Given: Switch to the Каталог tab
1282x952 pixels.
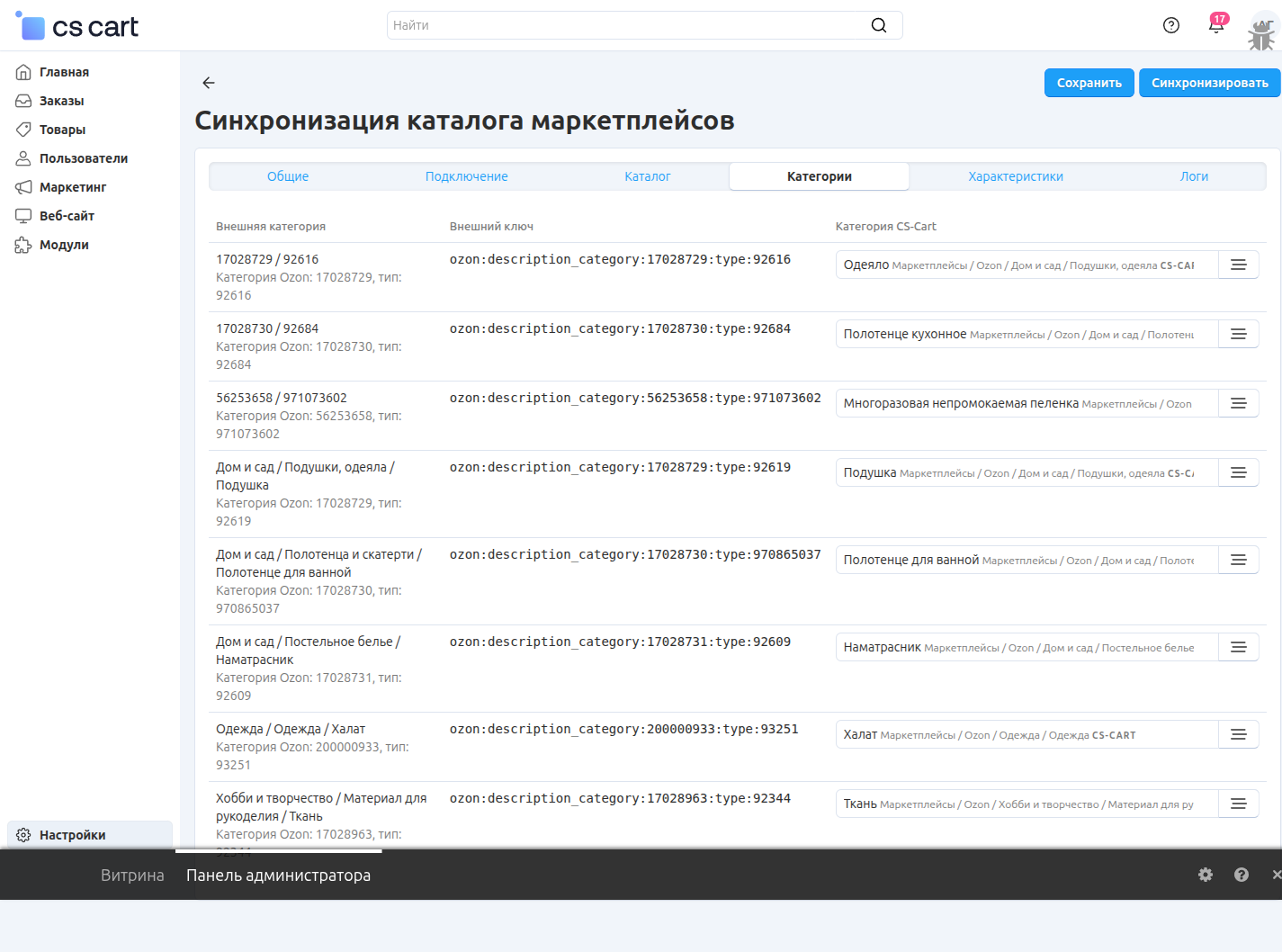Looking at the screenshot, I should 648,176.
